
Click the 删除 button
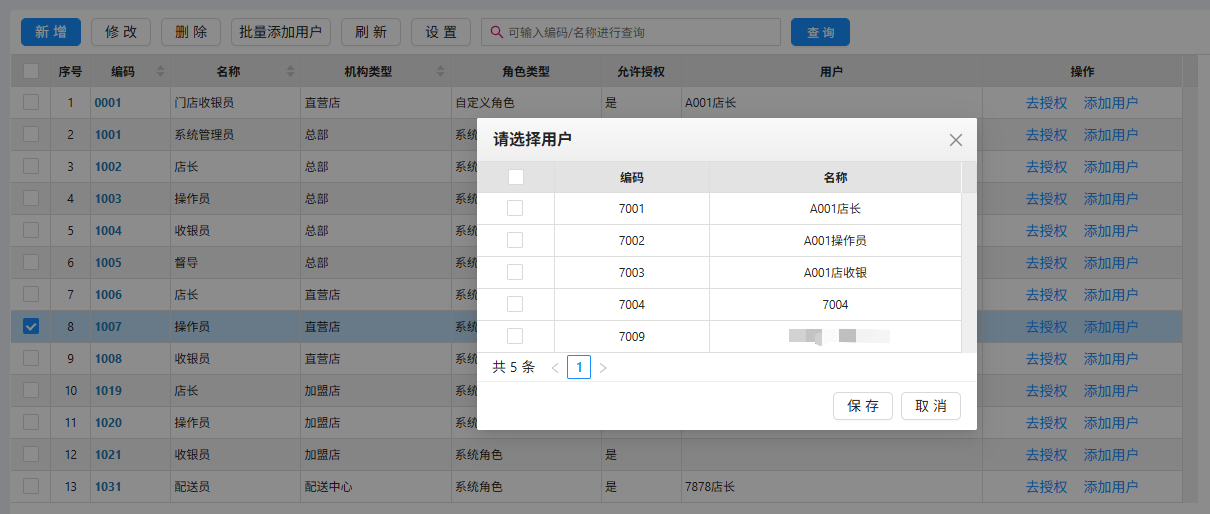tap(191, 32)
